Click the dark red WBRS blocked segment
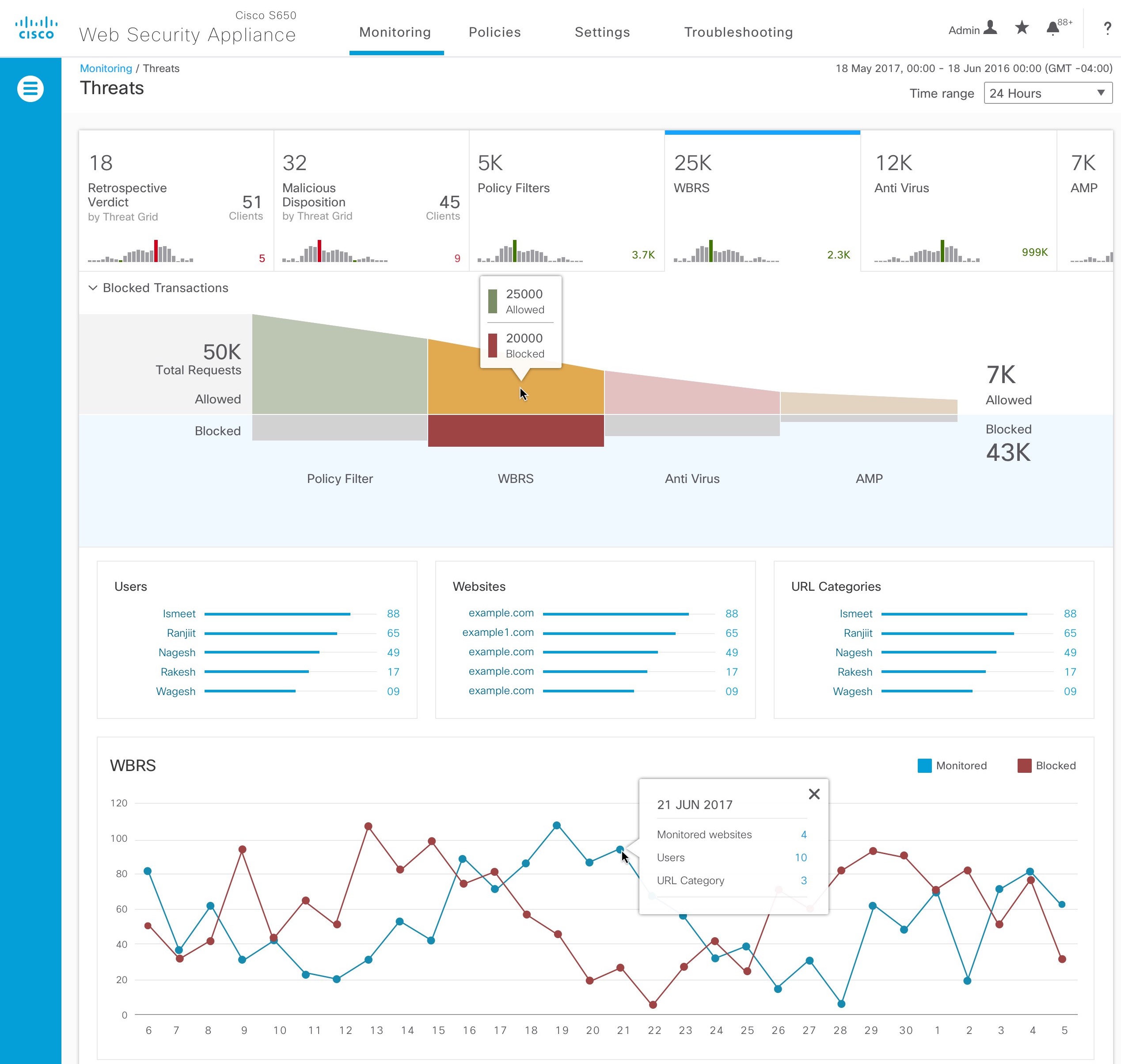Image resolution: width=1121 pixels, height=1064 pixels. (x=515, y=431)
